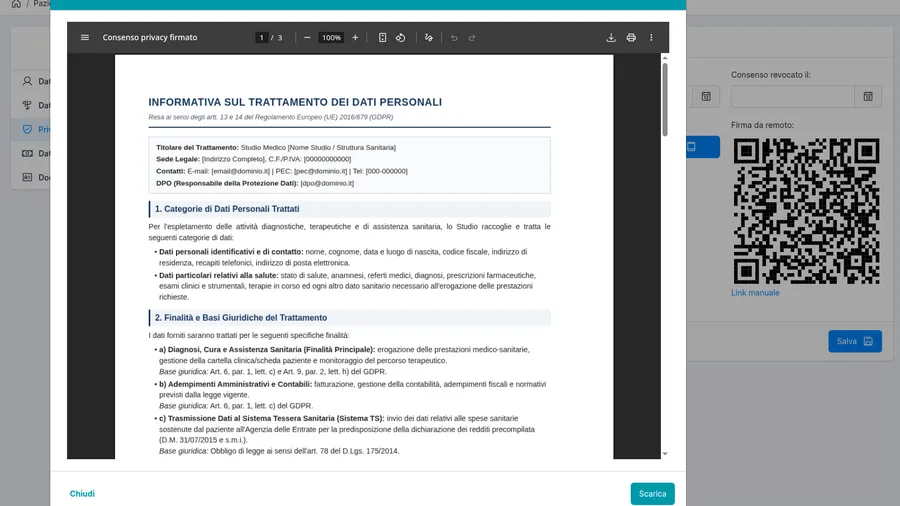This screenshot has width=900, height=506.
Task: Click the DPO email dpo@dominio.it text
Action: click(327, 183)
